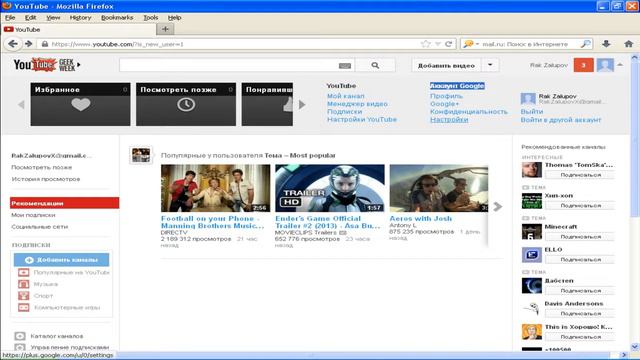Click the Computer games subscription icon
The height and width of the screenshot is (360, 640).
[24, 307]
